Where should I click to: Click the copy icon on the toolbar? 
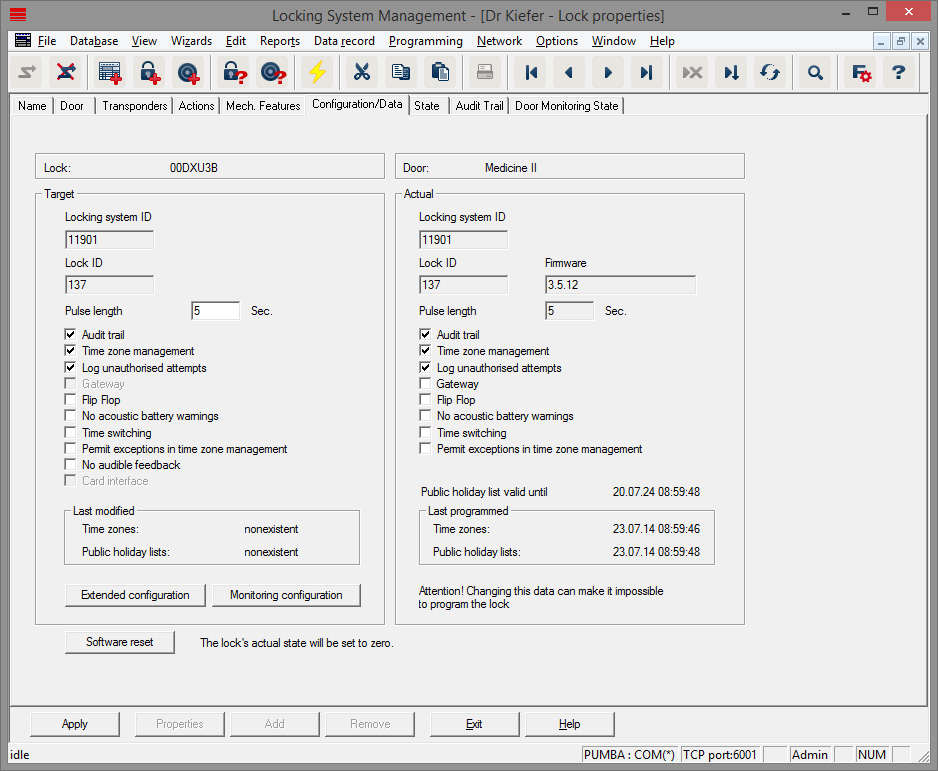pyautogui.click(x=401, y=72)
